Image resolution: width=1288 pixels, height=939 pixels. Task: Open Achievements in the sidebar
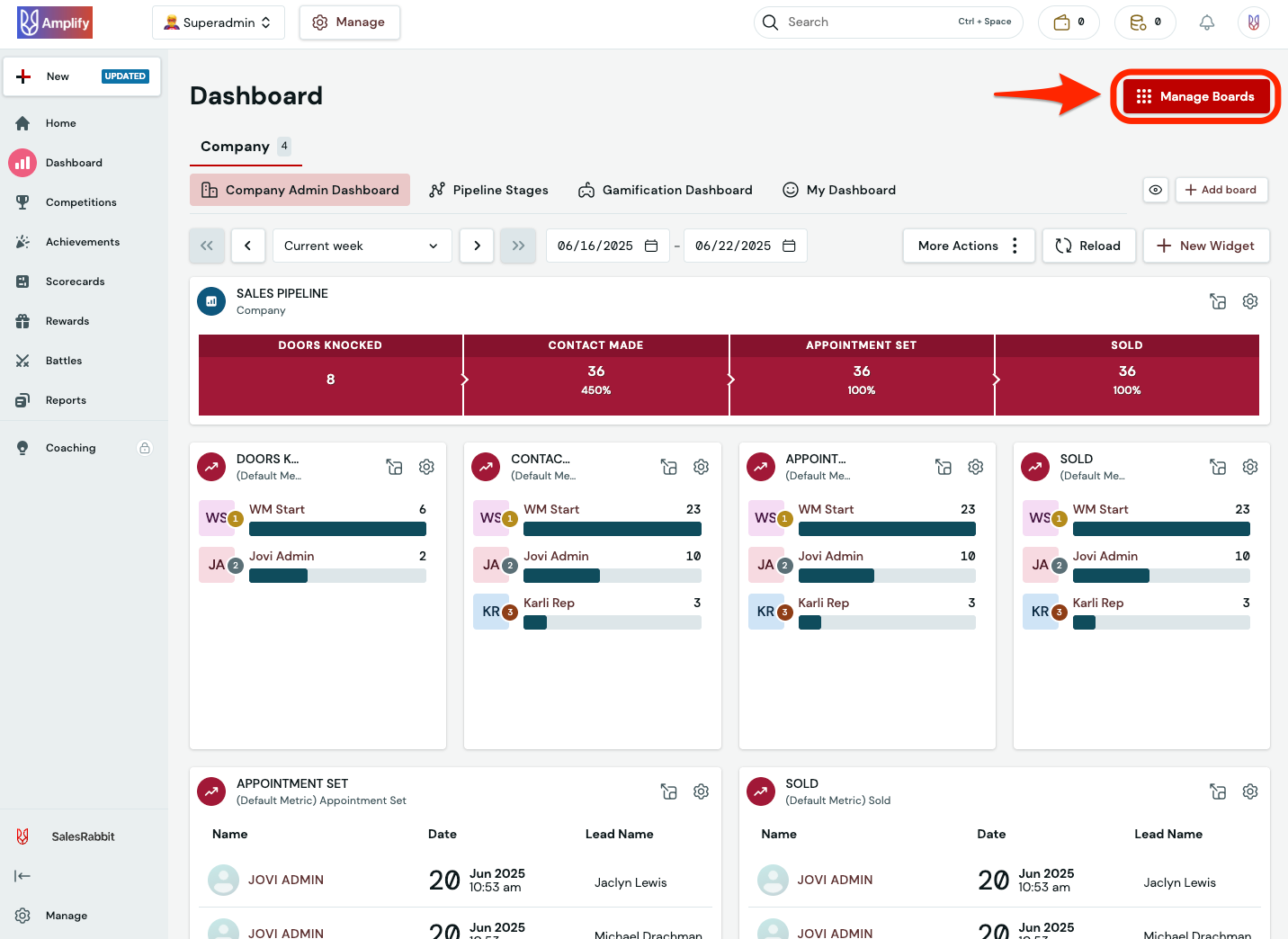point(83,242)
